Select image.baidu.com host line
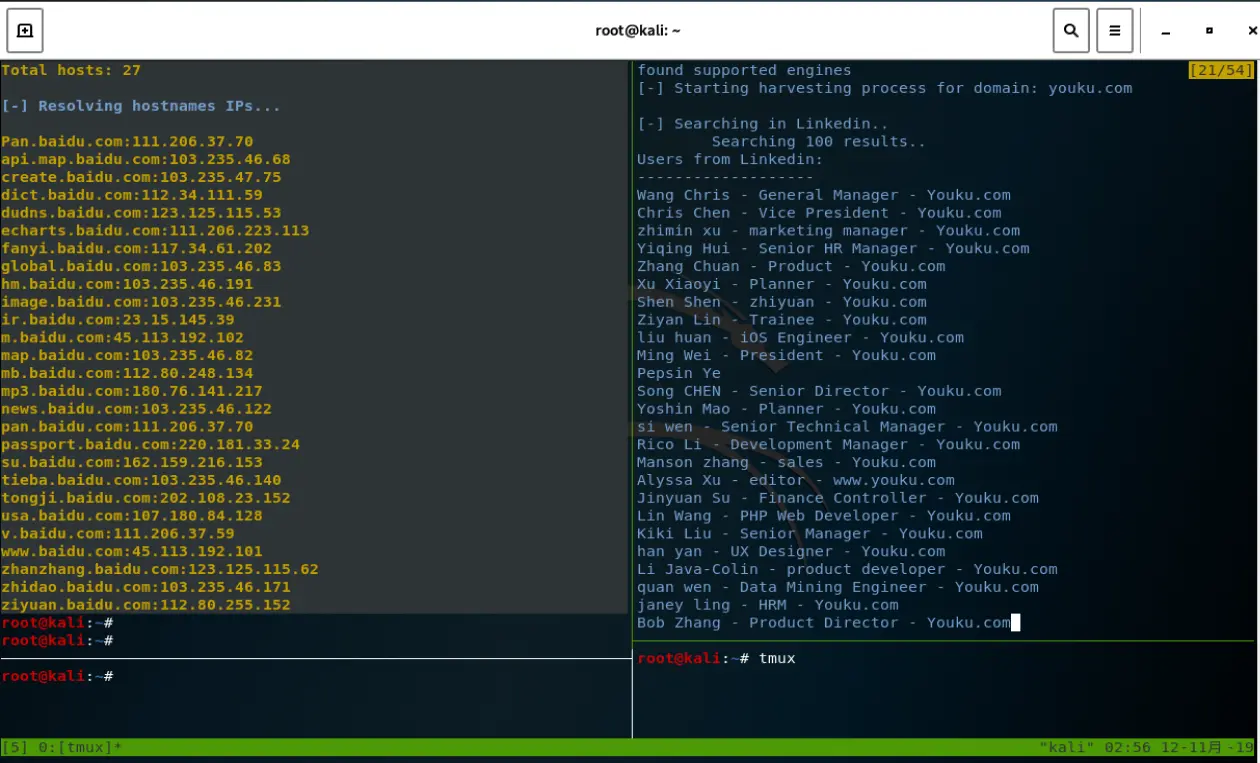This screenshot has width=1260, height=763. (x=141, y=302)
